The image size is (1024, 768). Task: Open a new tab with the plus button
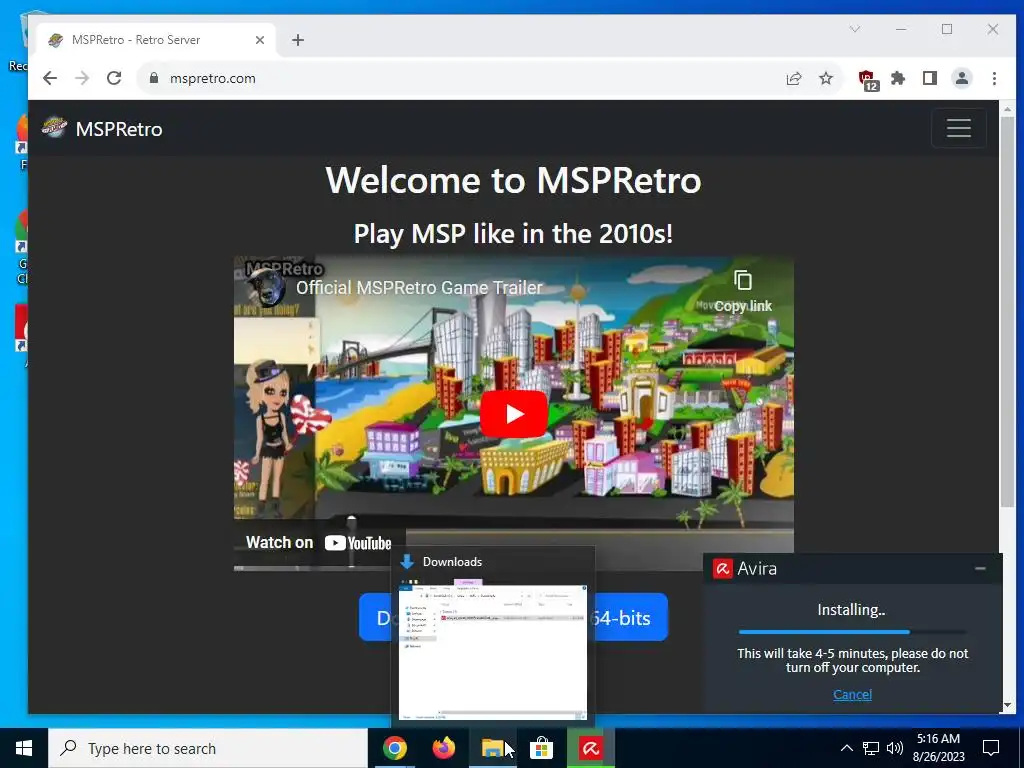click(298, 40)
